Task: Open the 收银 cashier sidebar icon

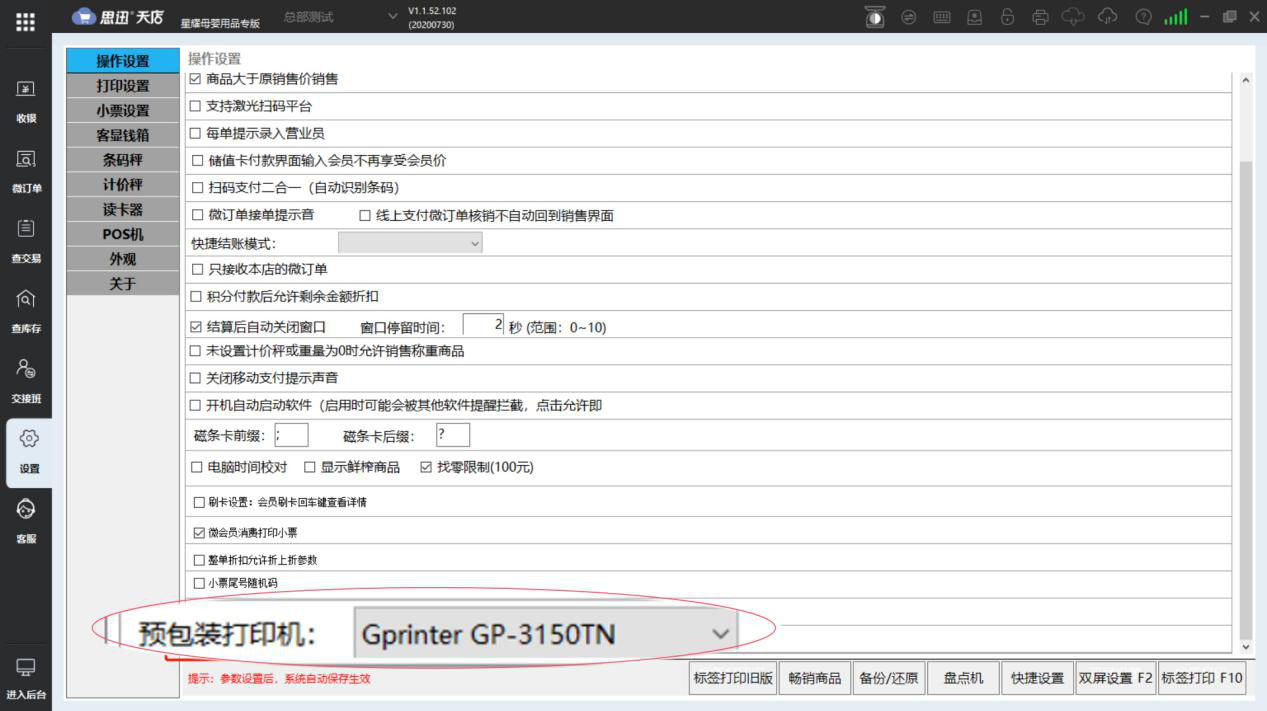Action: pyautogui.click(x=26, y=99)
